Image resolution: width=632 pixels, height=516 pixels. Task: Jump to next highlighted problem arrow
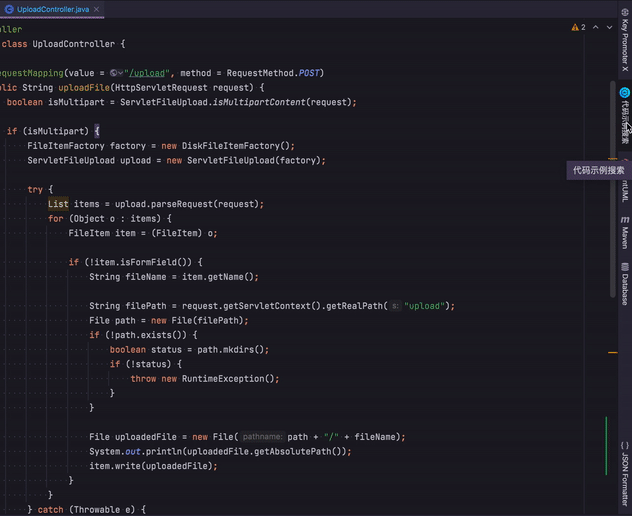click(609, 27)
